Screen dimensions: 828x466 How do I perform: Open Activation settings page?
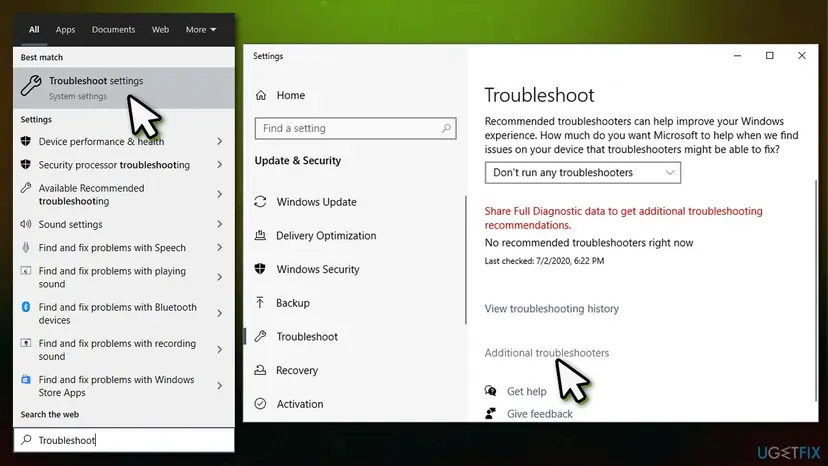300,404
